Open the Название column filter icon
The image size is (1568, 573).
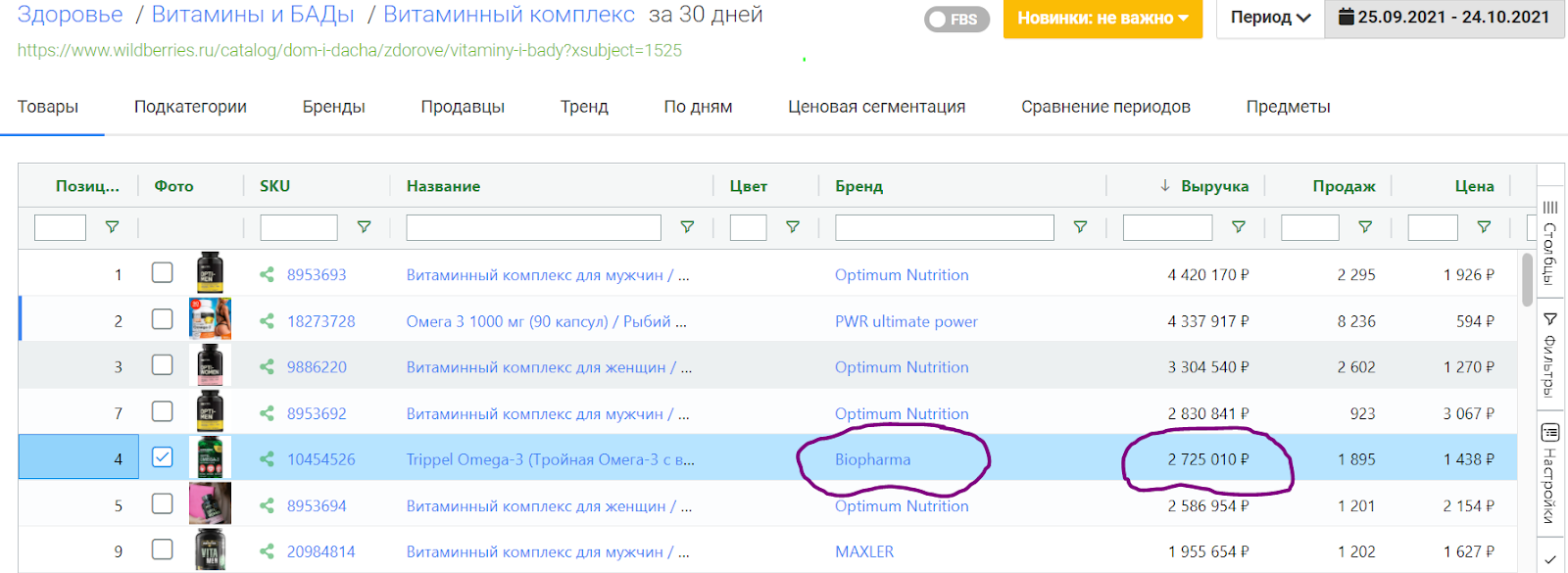pos(687,227)
